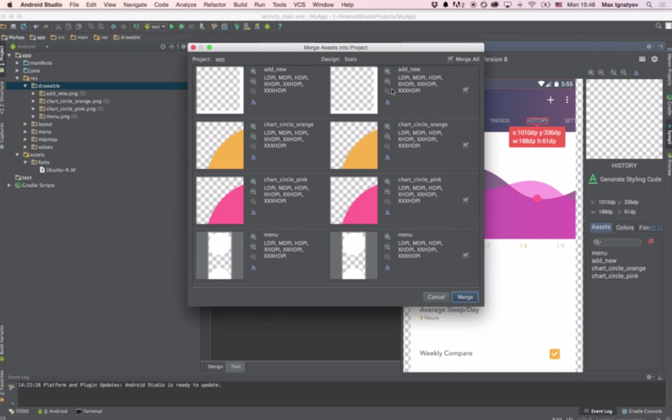Image resolution: width=672 pixels, height=420 pixels.
Task: Click the Find magnifier toolbar icon
Action: (x=91, y=27)
